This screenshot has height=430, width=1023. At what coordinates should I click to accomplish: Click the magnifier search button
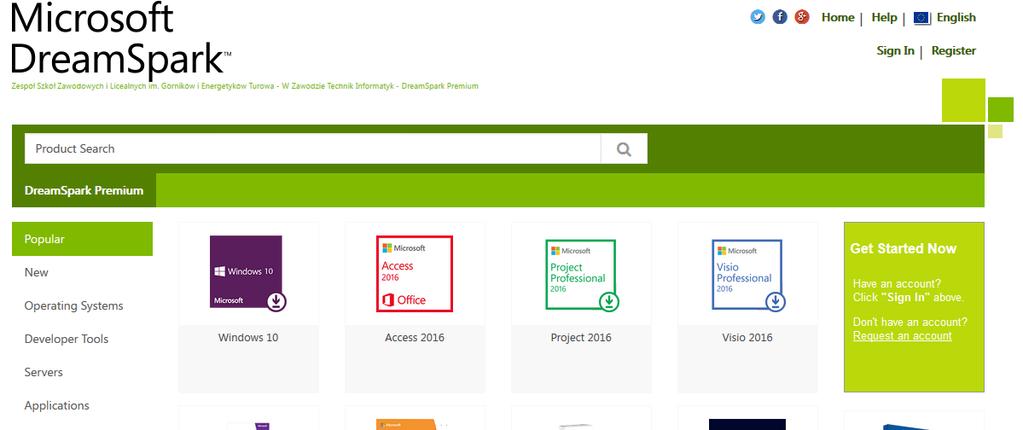624,149
